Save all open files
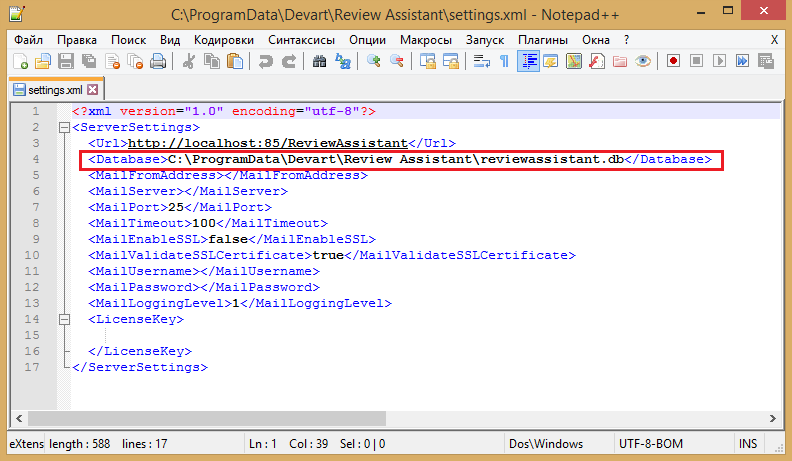The height and width of the screenshot is (461, 792). [x=89, y=62]
